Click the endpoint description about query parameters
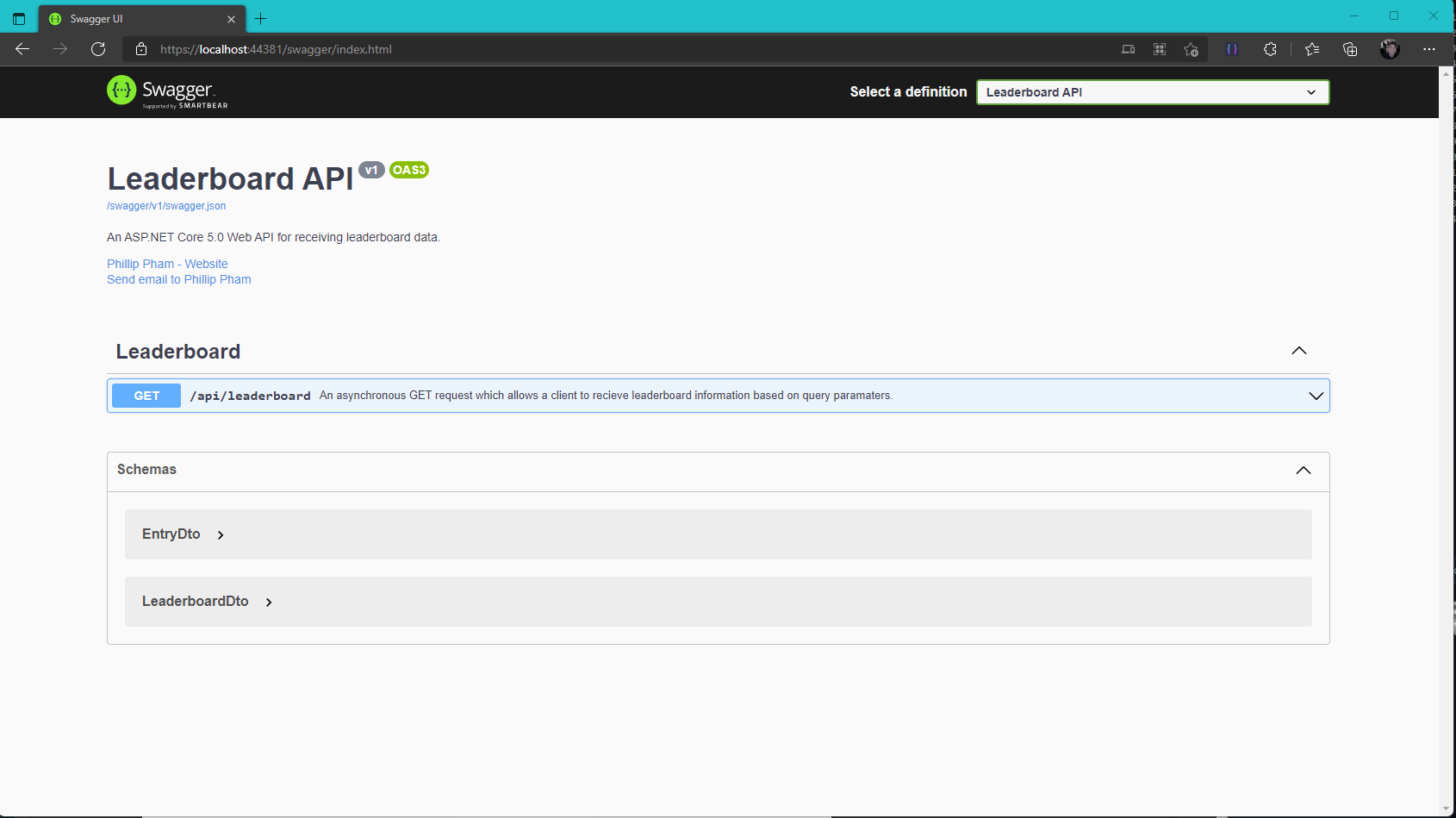Screen dimensions: 1456x818 (x=606, y=396)
